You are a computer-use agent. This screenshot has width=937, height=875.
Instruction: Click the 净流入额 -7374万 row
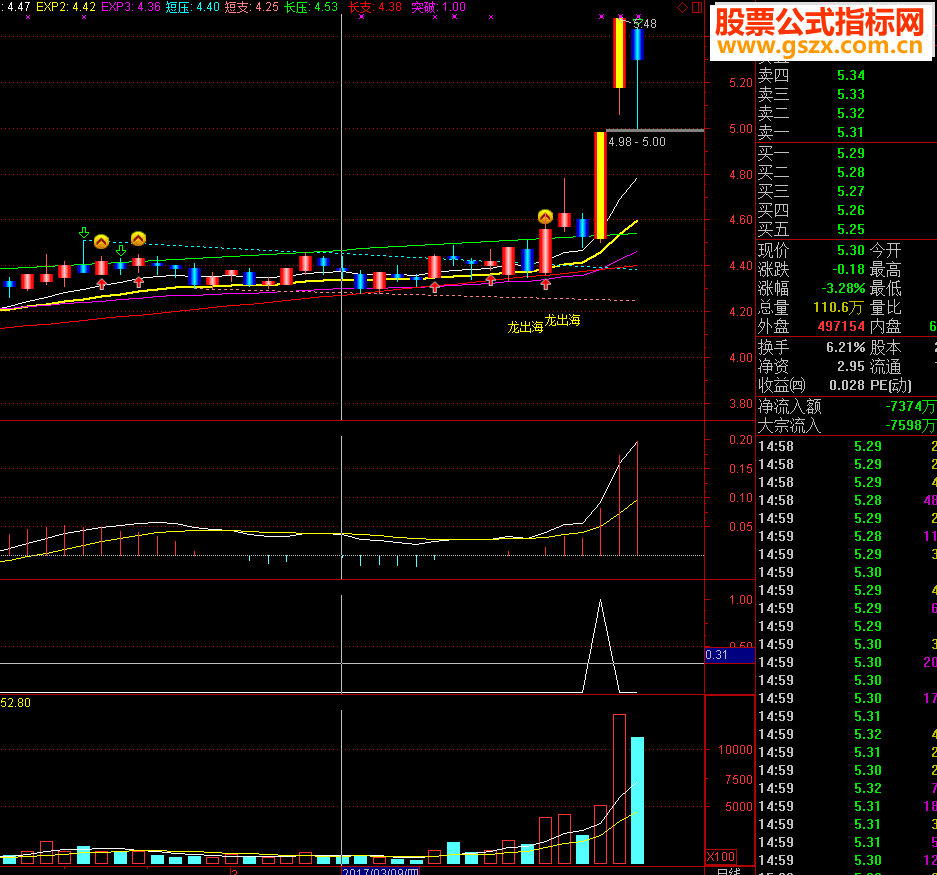point(846,406)
